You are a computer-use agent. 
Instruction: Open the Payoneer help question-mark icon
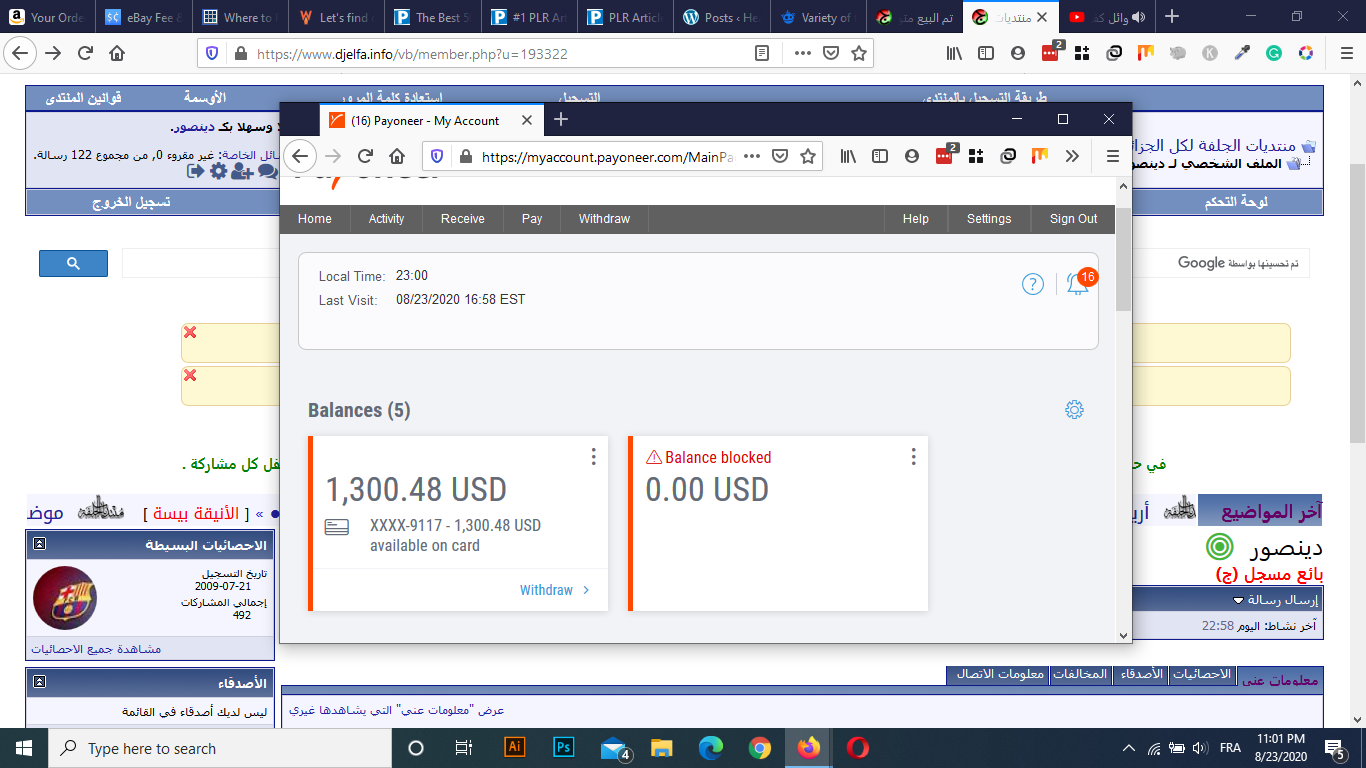click(1033, 284)
